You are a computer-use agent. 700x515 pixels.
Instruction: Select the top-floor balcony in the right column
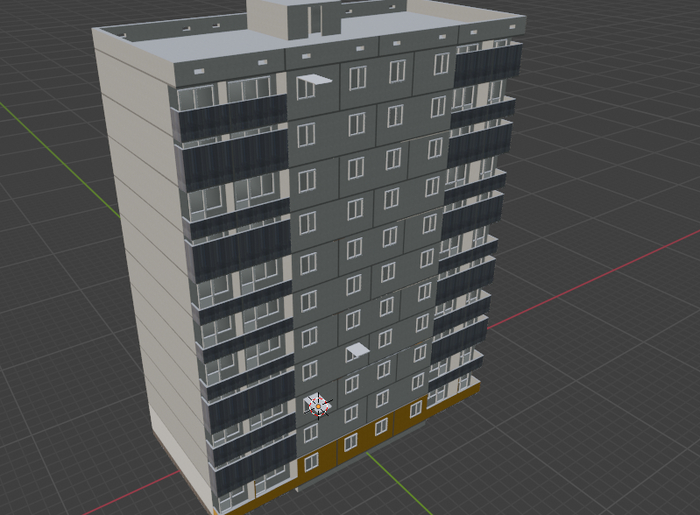pos(487,65)
